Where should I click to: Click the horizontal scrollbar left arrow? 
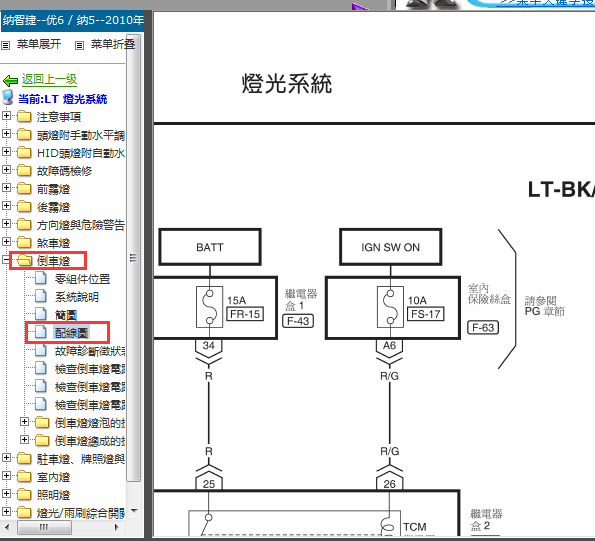6,527
